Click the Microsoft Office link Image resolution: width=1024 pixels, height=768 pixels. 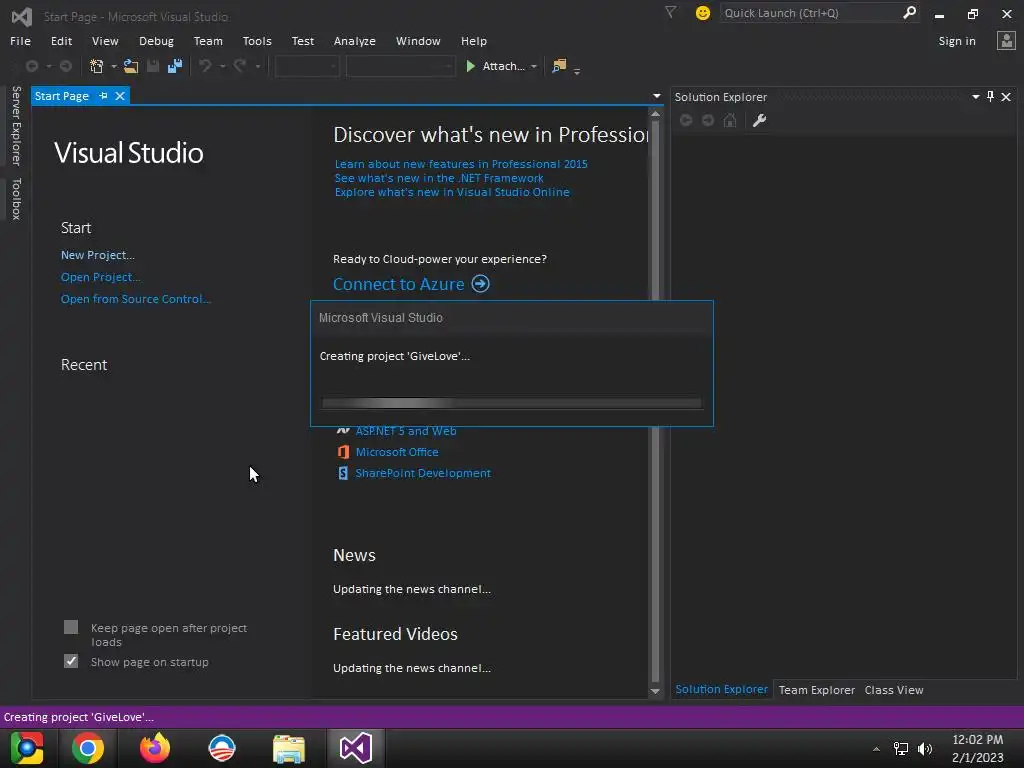(397, 452)
